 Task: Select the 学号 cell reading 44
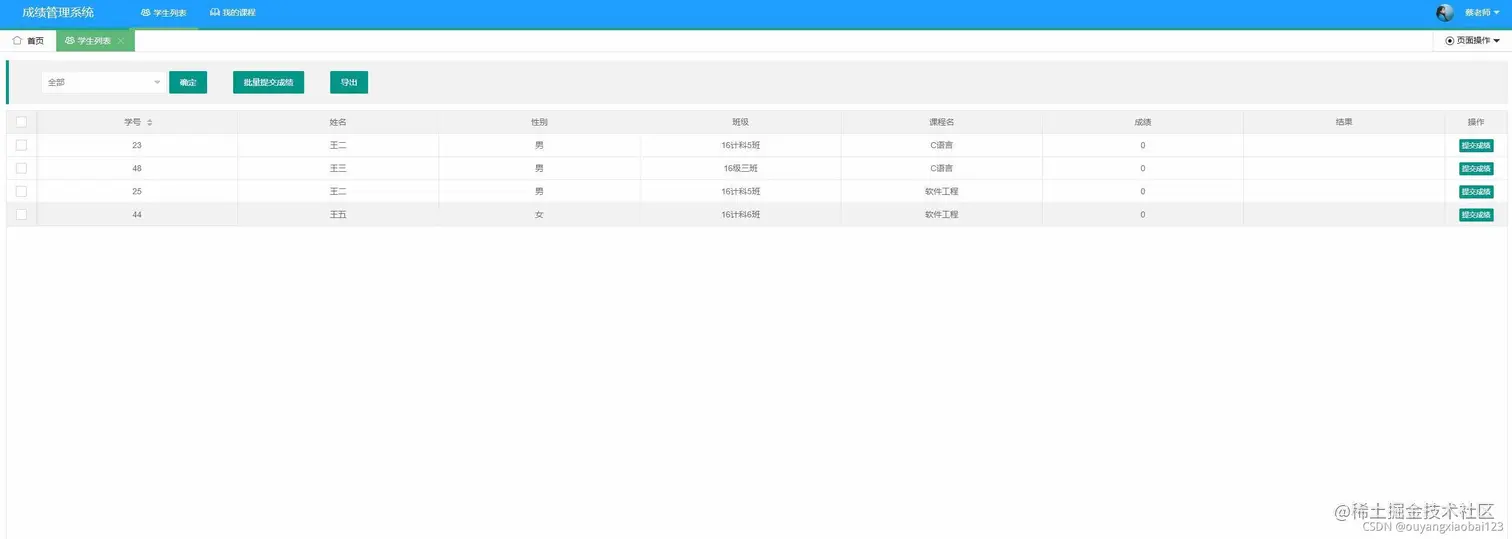click(x=137, y=214)
